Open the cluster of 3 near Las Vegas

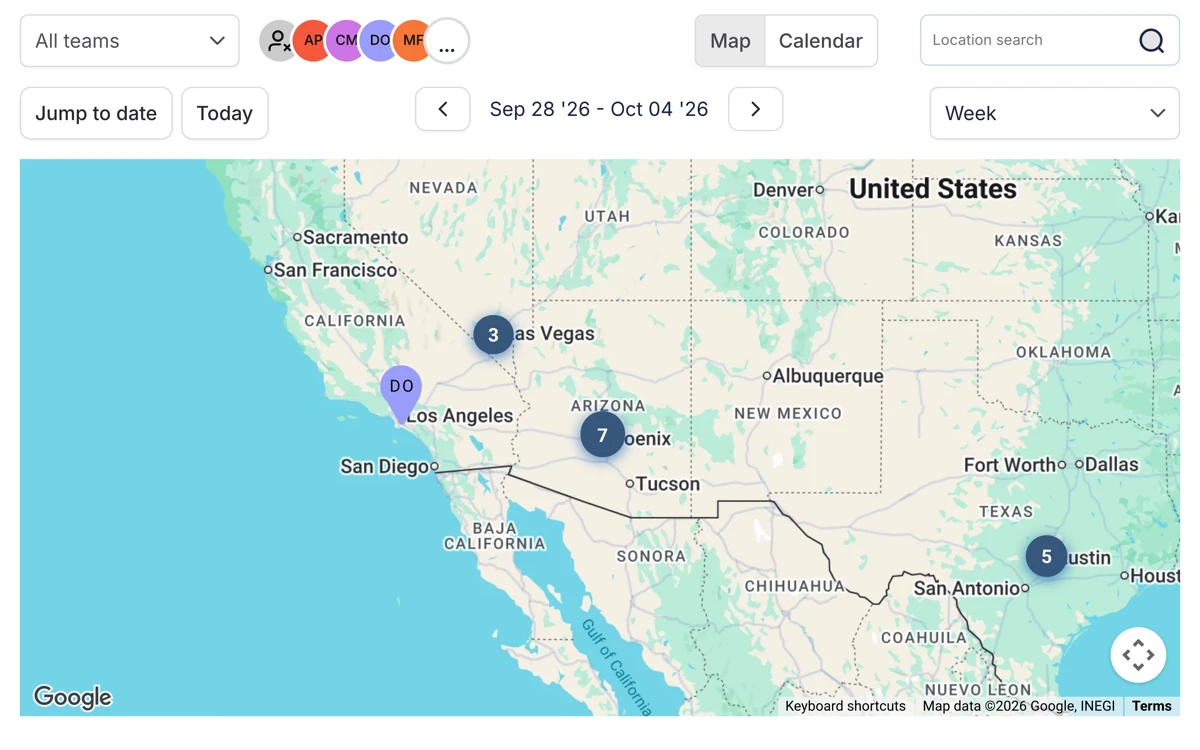click(x=493, y=335)
